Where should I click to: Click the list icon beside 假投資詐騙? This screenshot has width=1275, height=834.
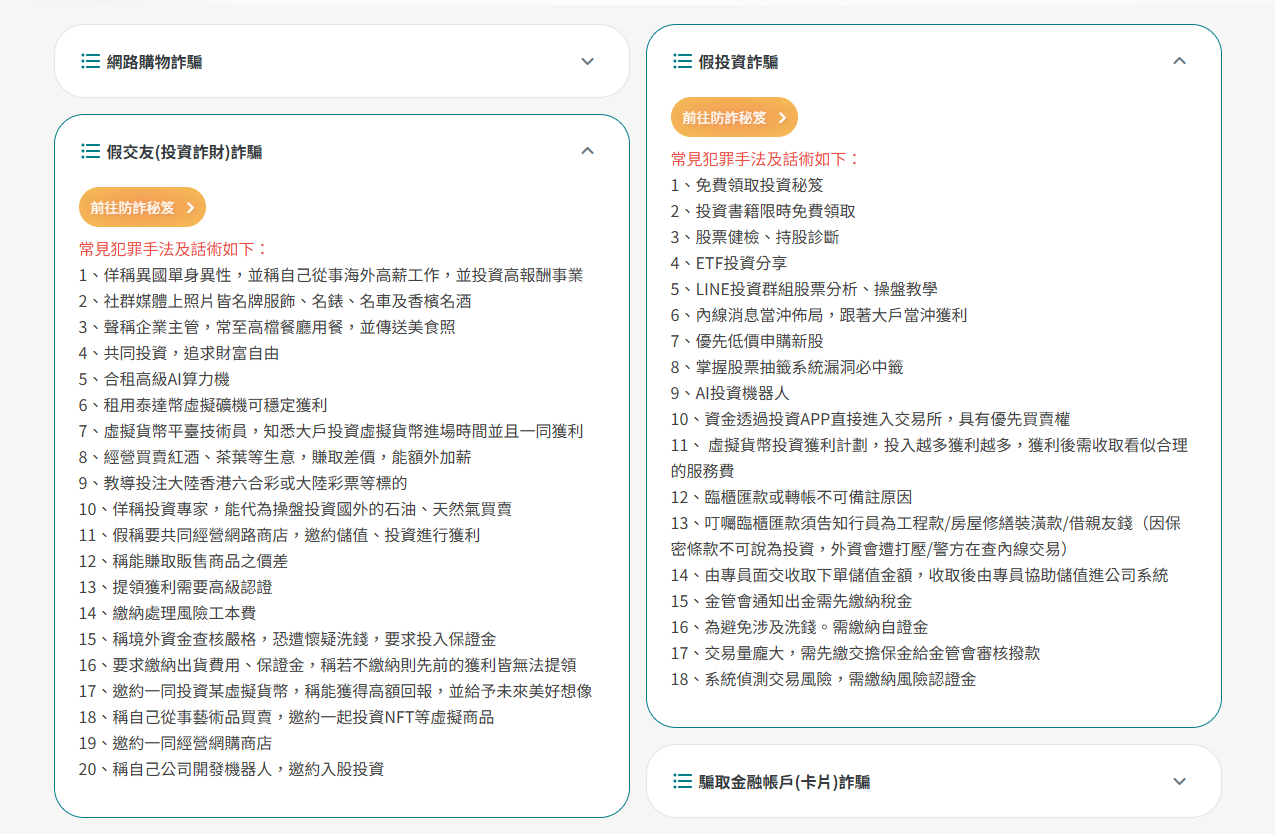pos(682,61)
